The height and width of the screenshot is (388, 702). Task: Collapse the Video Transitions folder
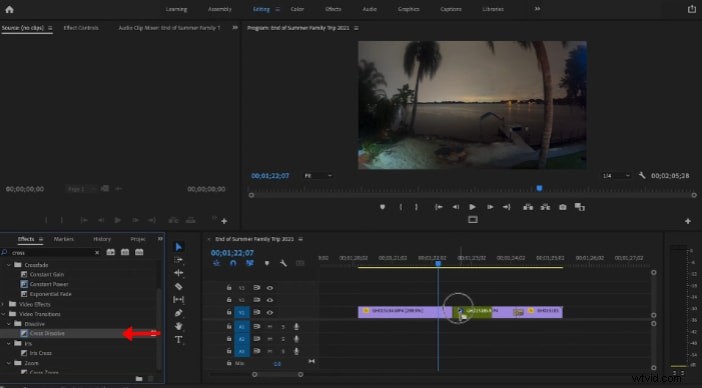[4, 314]
